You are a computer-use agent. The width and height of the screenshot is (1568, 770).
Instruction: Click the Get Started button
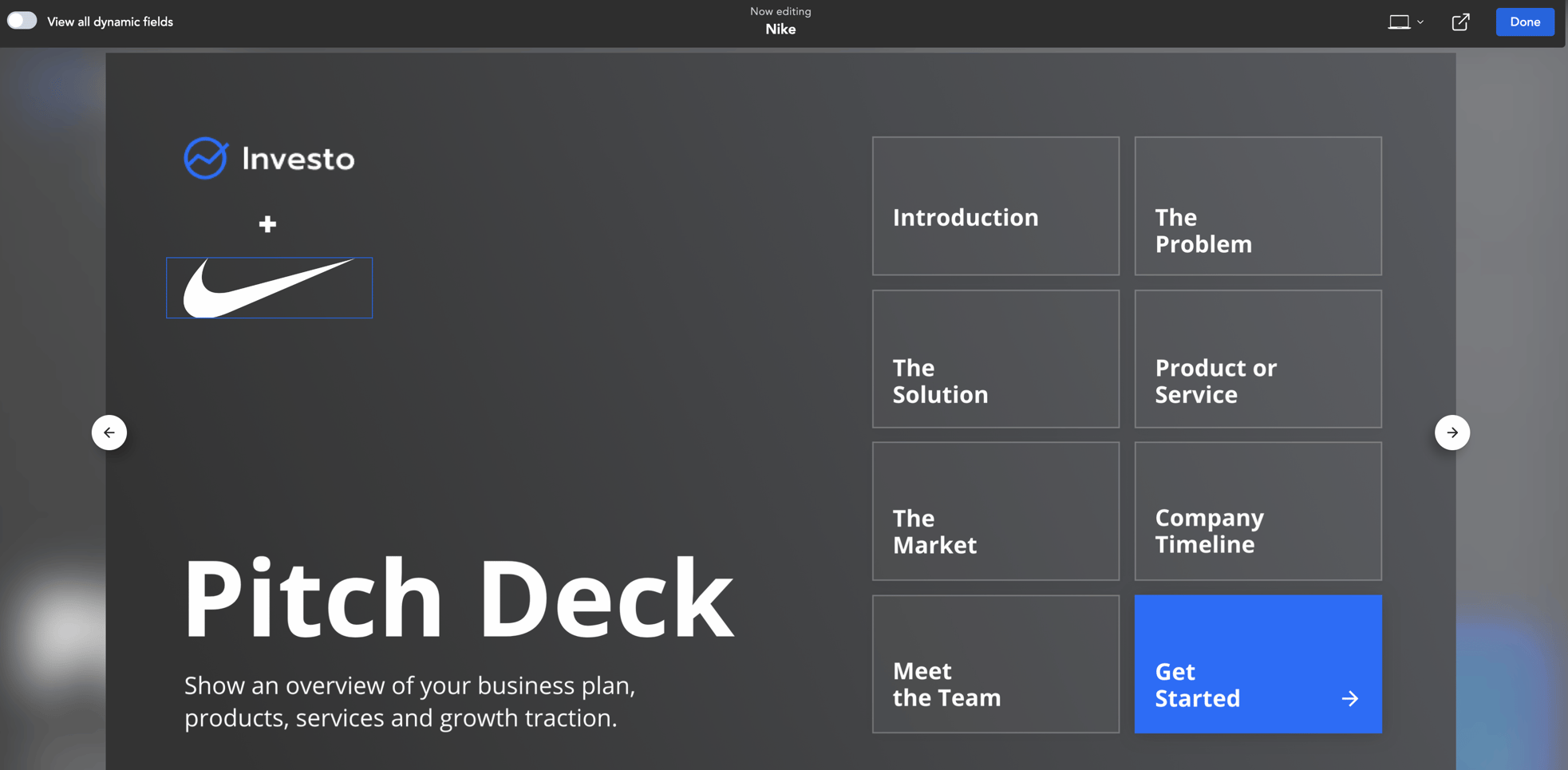(1258, 664)
